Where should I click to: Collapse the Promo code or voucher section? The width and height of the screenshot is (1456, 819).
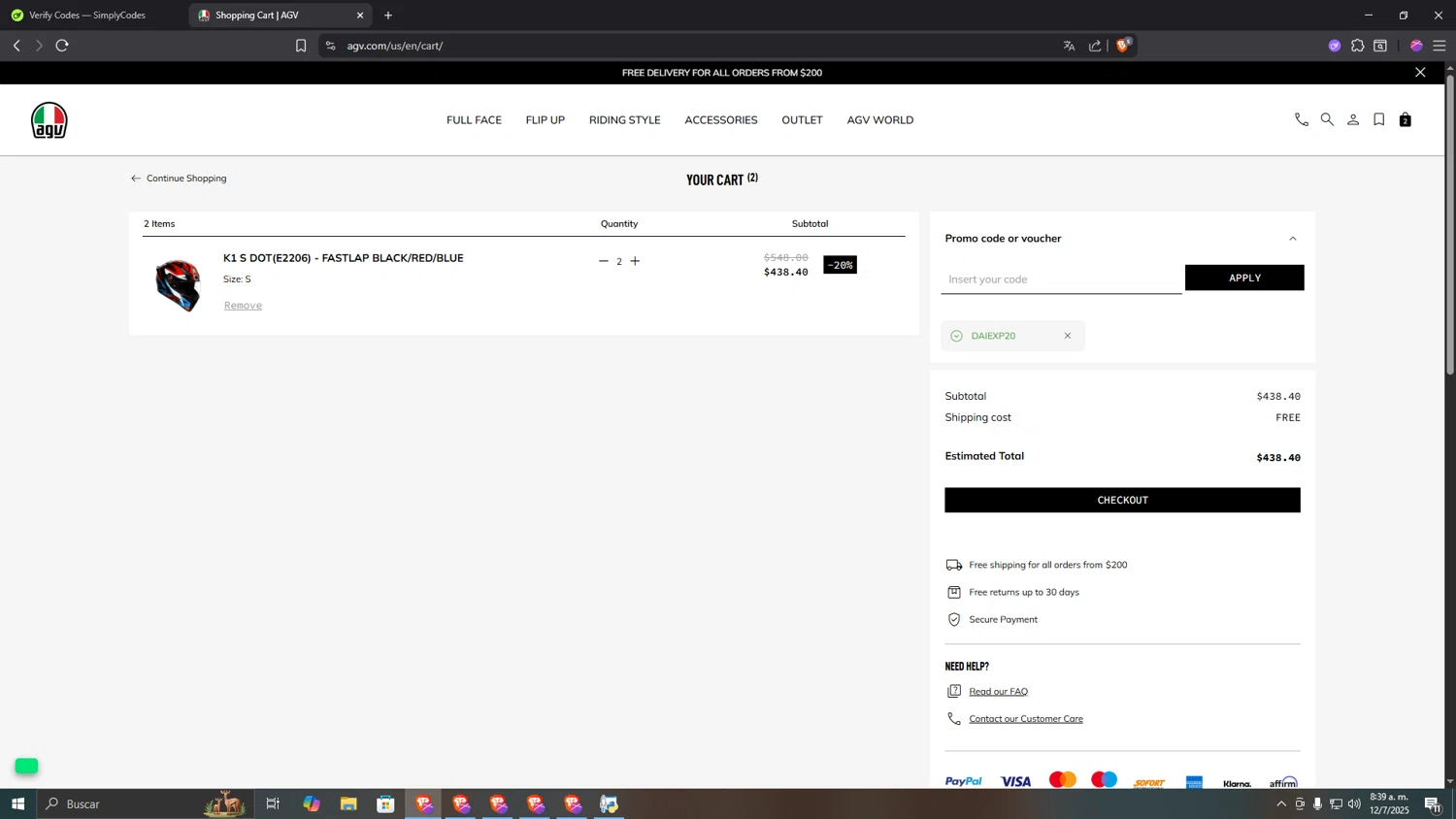pos(1292,239)
